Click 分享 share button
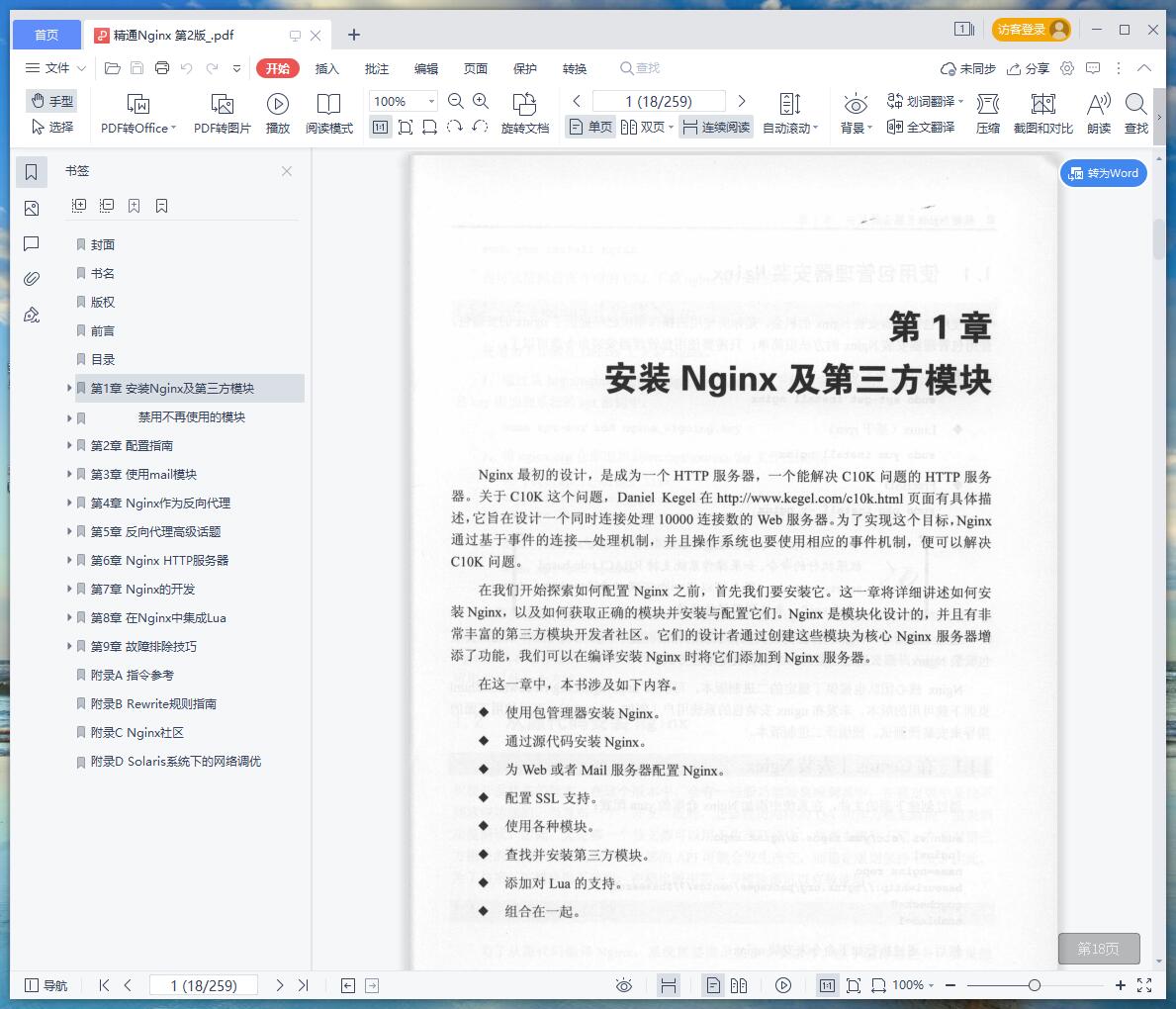The height and width of the screenshot is (1009, 1176). point(1029,68)
